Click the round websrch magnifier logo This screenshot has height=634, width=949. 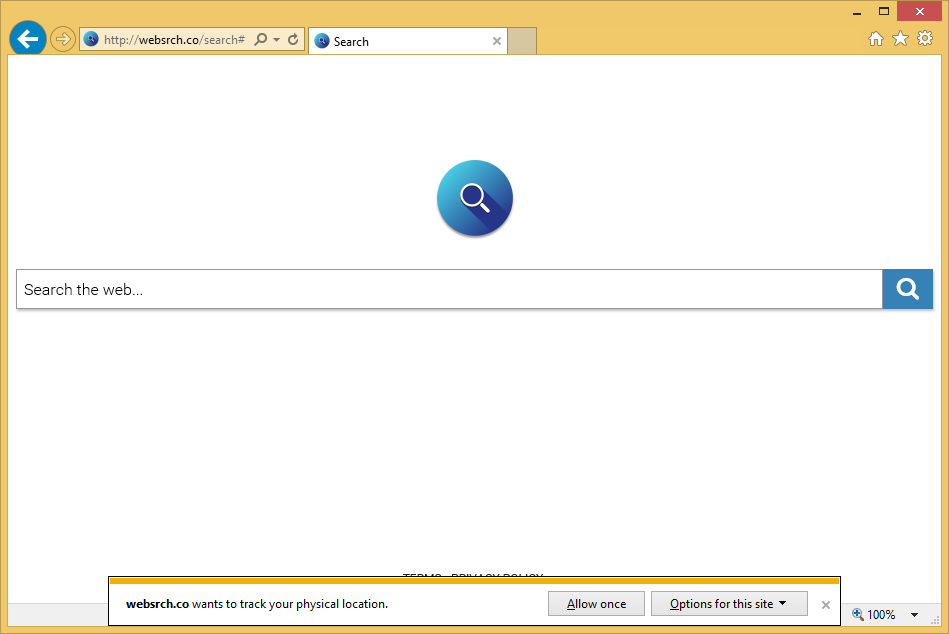[x=475, y=198]
